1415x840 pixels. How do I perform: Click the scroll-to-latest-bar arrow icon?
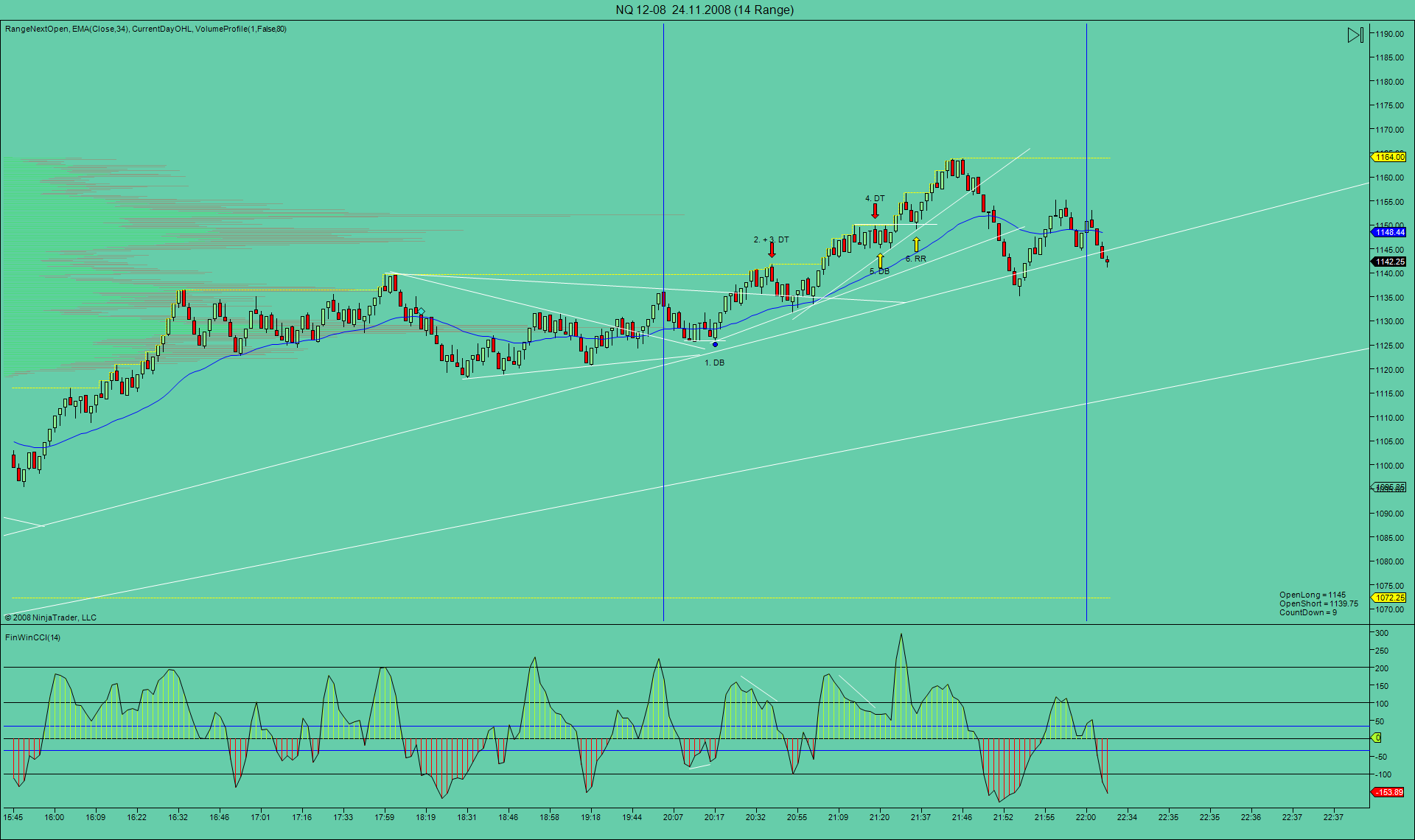point(1355,35)
